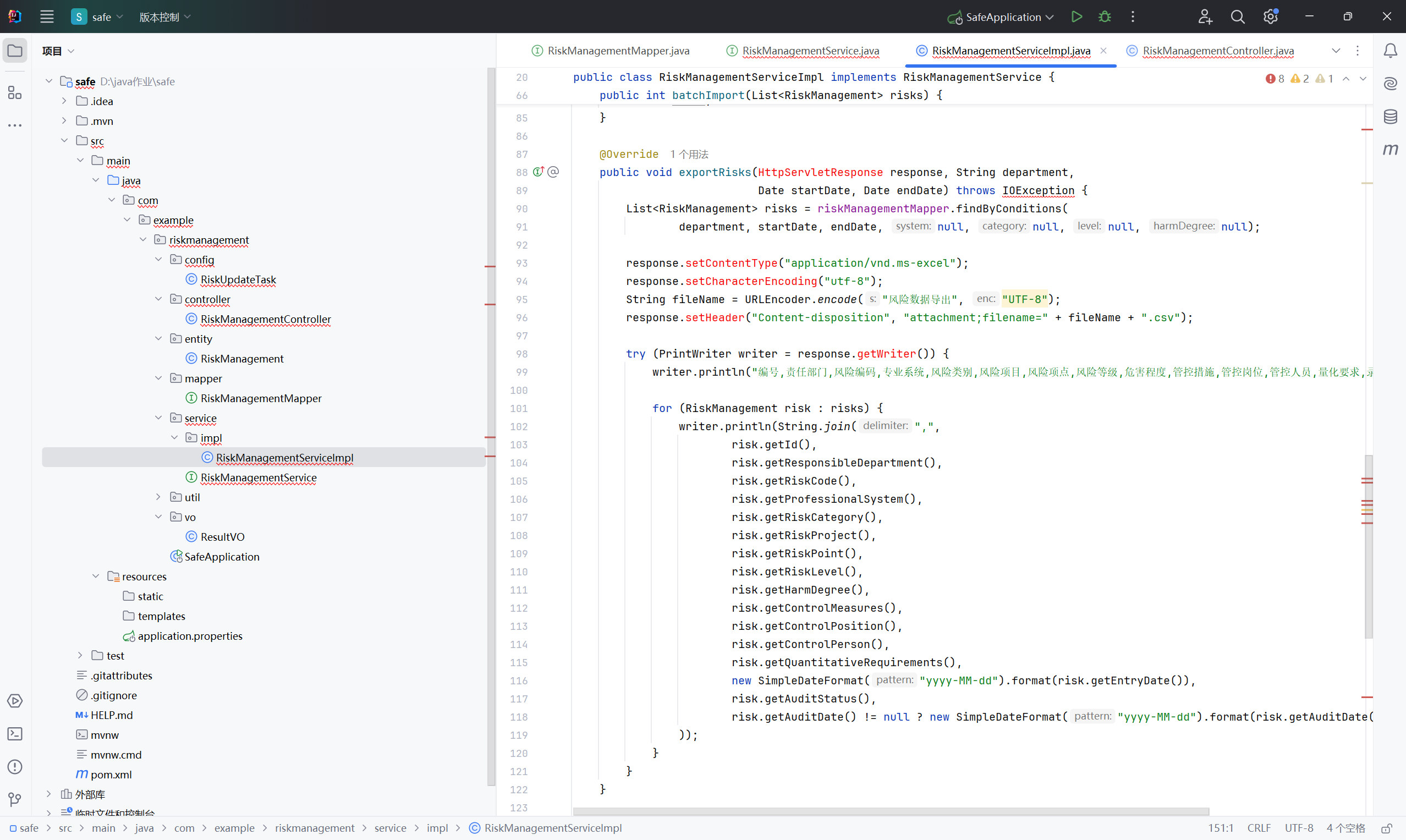Open the Database tool window
This screenshot has width=1406, height=840.
1390,117
